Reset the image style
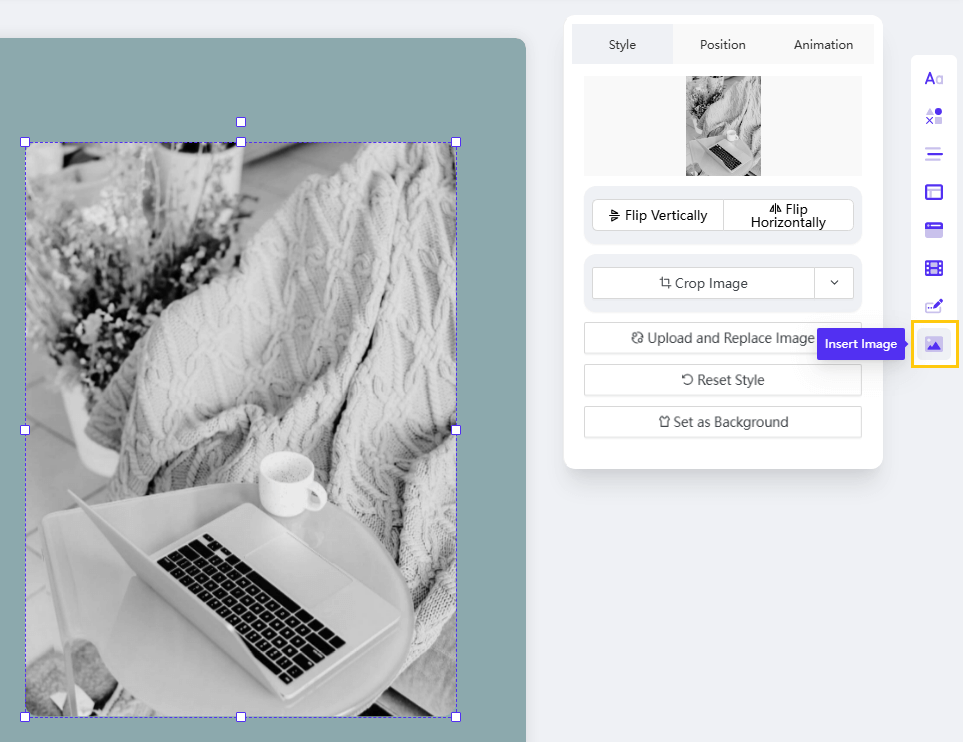The width and height of the screenshot is (963, 742). tap(722, 380)
